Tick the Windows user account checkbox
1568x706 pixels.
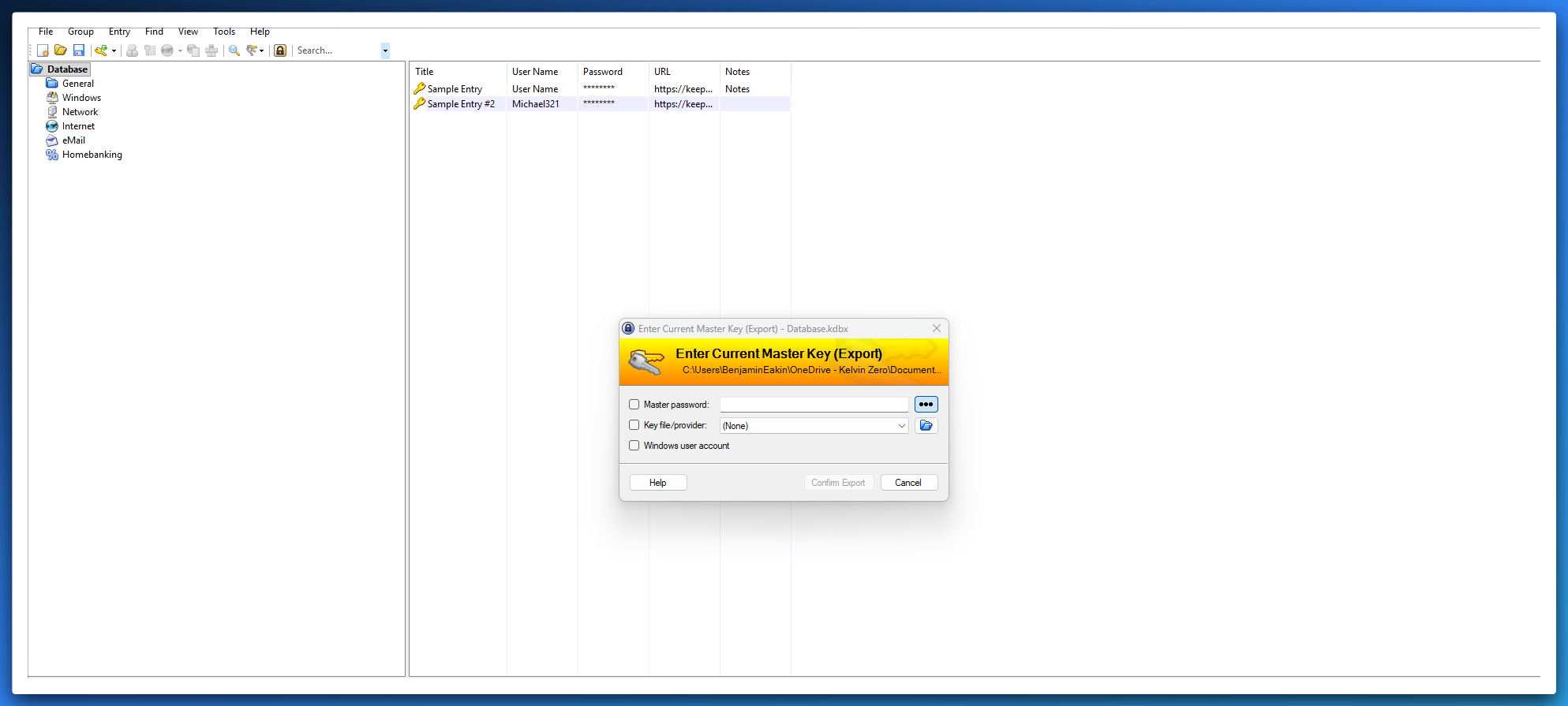coord(634,446)
